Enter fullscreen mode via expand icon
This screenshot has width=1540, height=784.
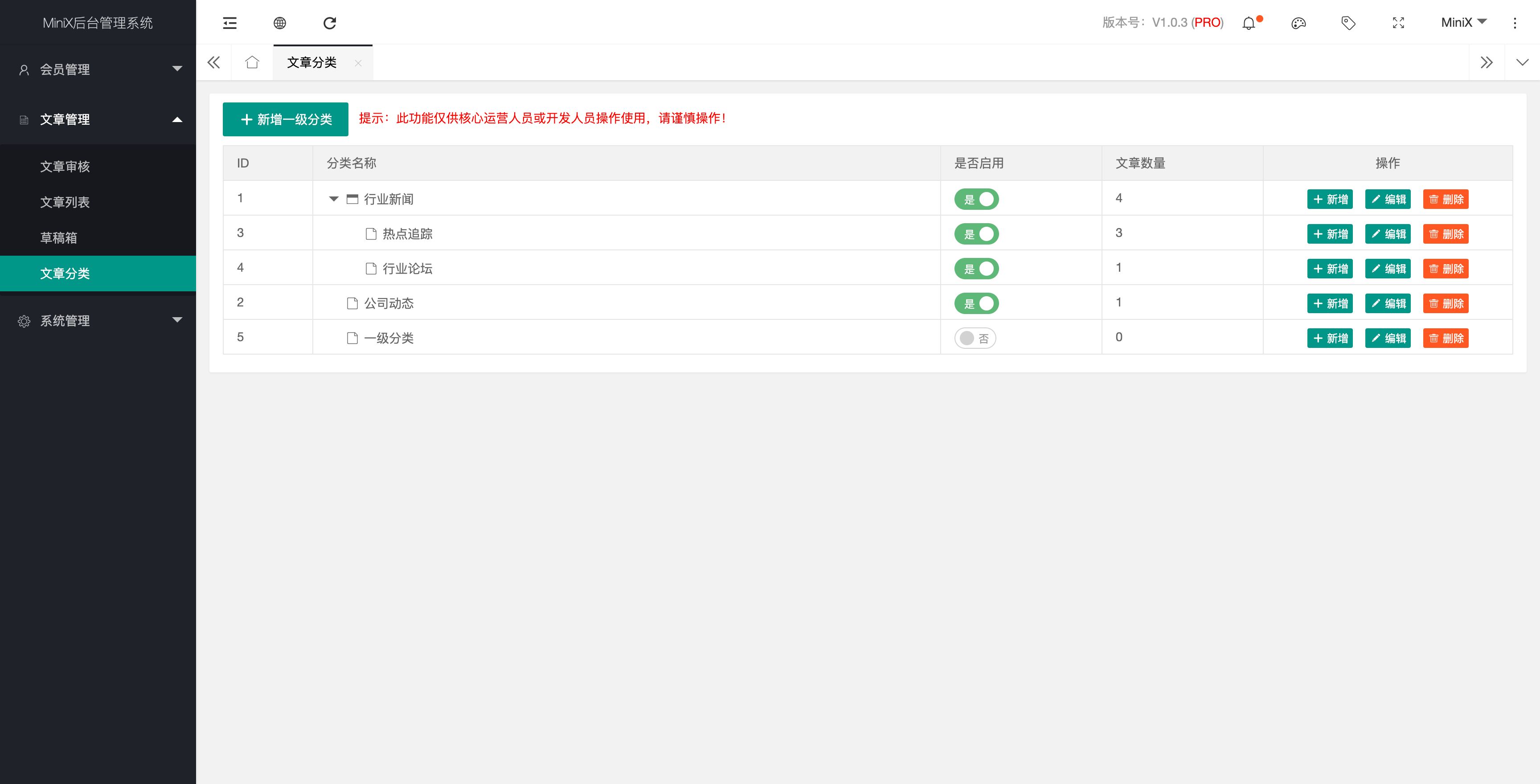pyautogui.click(x=1398, y=23)
